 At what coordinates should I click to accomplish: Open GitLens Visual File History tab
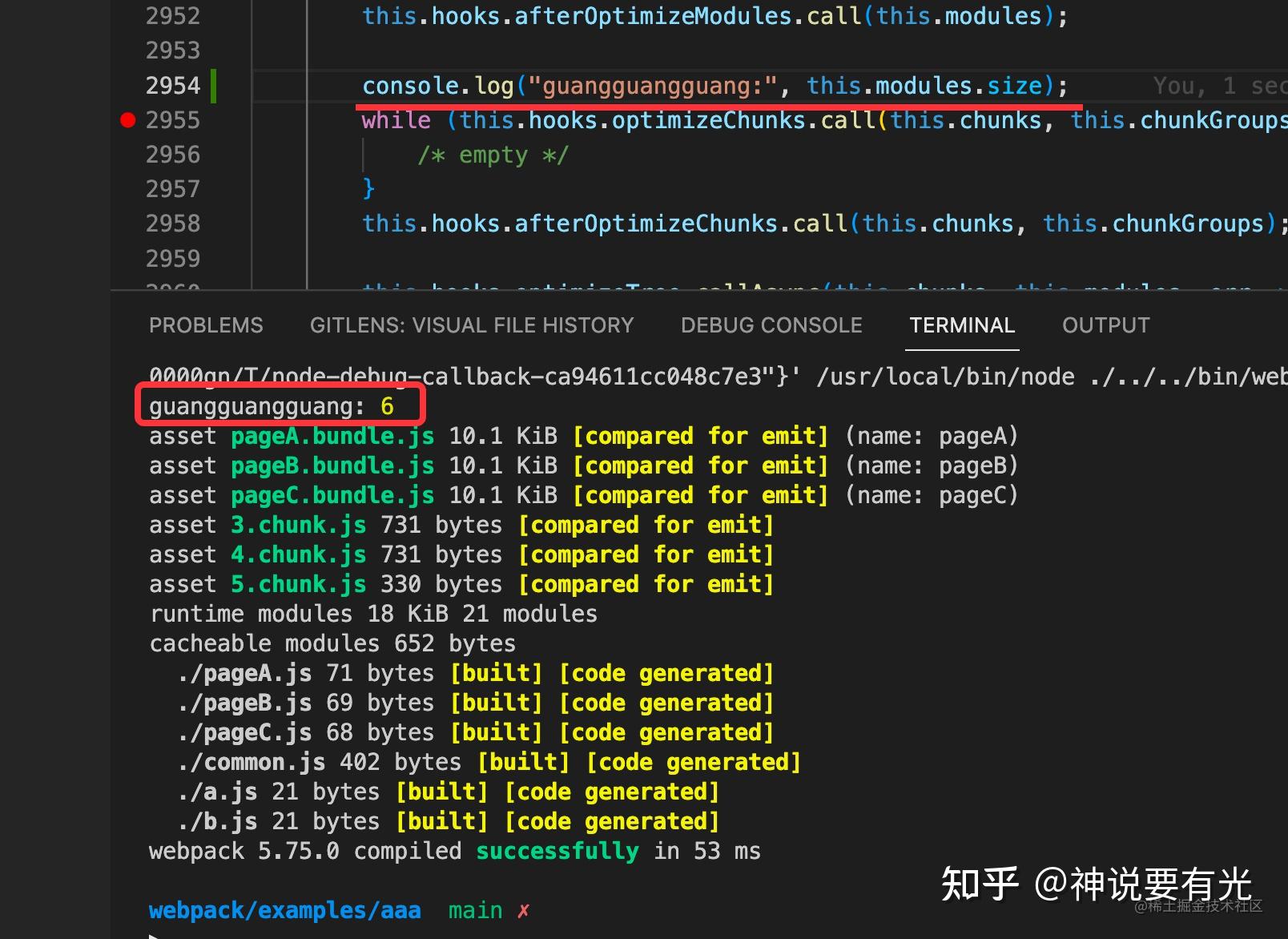472,324
